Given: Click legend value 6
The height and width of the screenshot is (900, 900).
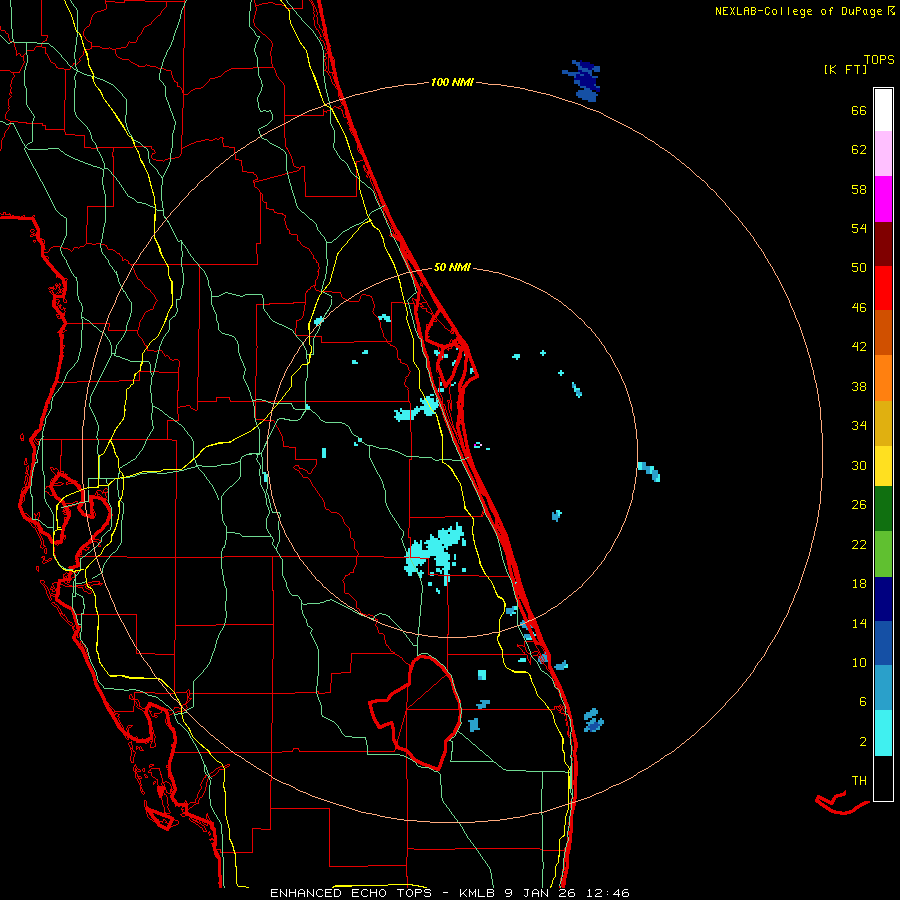Looking at the screenshot, I should 863,702.
